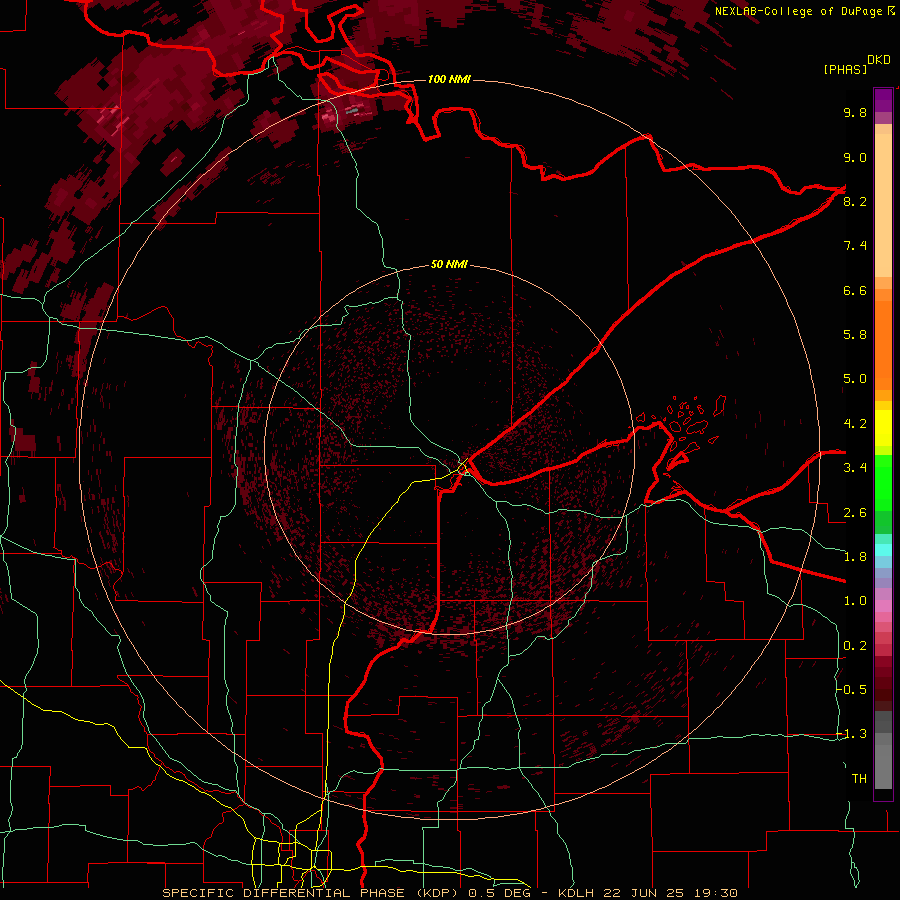The image size is (900, 900).
Task: Select the bright green band of the color scale
Action: [883, 483]
